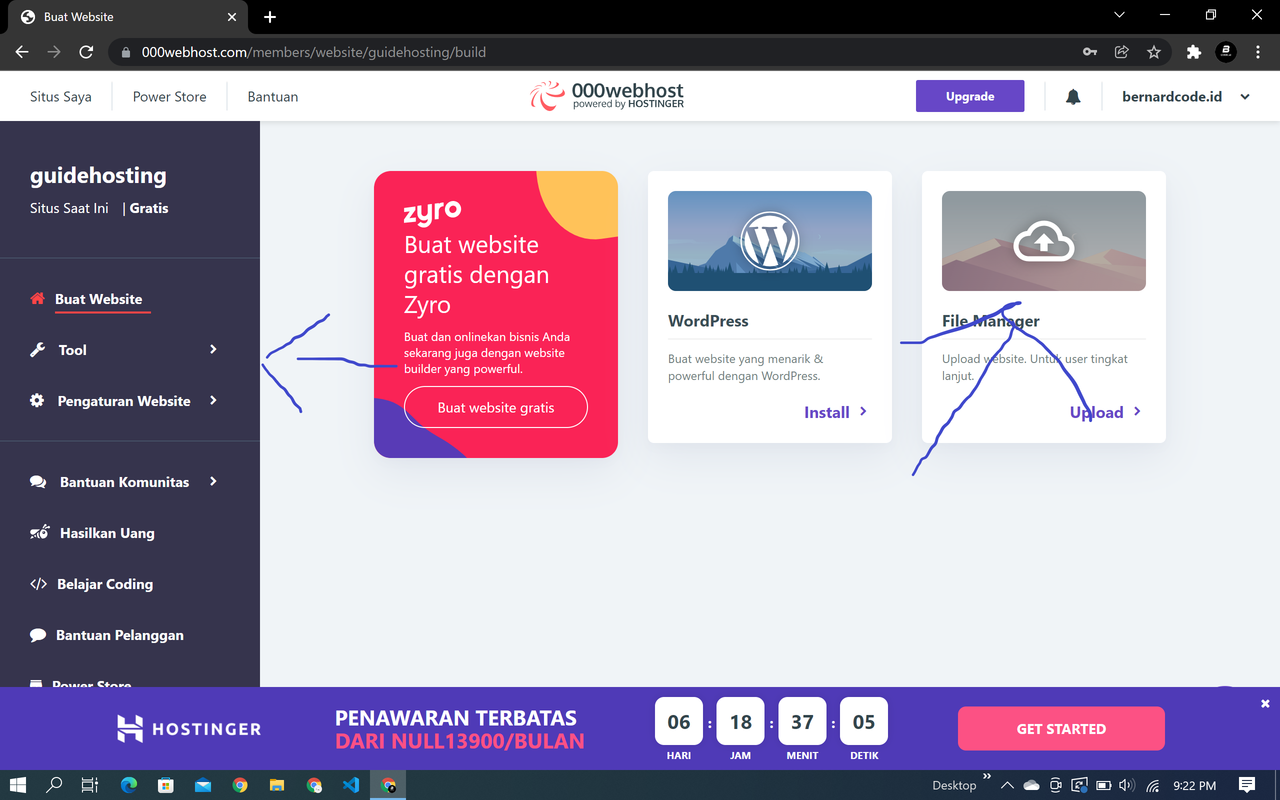Expand the Desktop toolbar chevrons
This screenshot has width=1280, height=800.
click(987, 776)
